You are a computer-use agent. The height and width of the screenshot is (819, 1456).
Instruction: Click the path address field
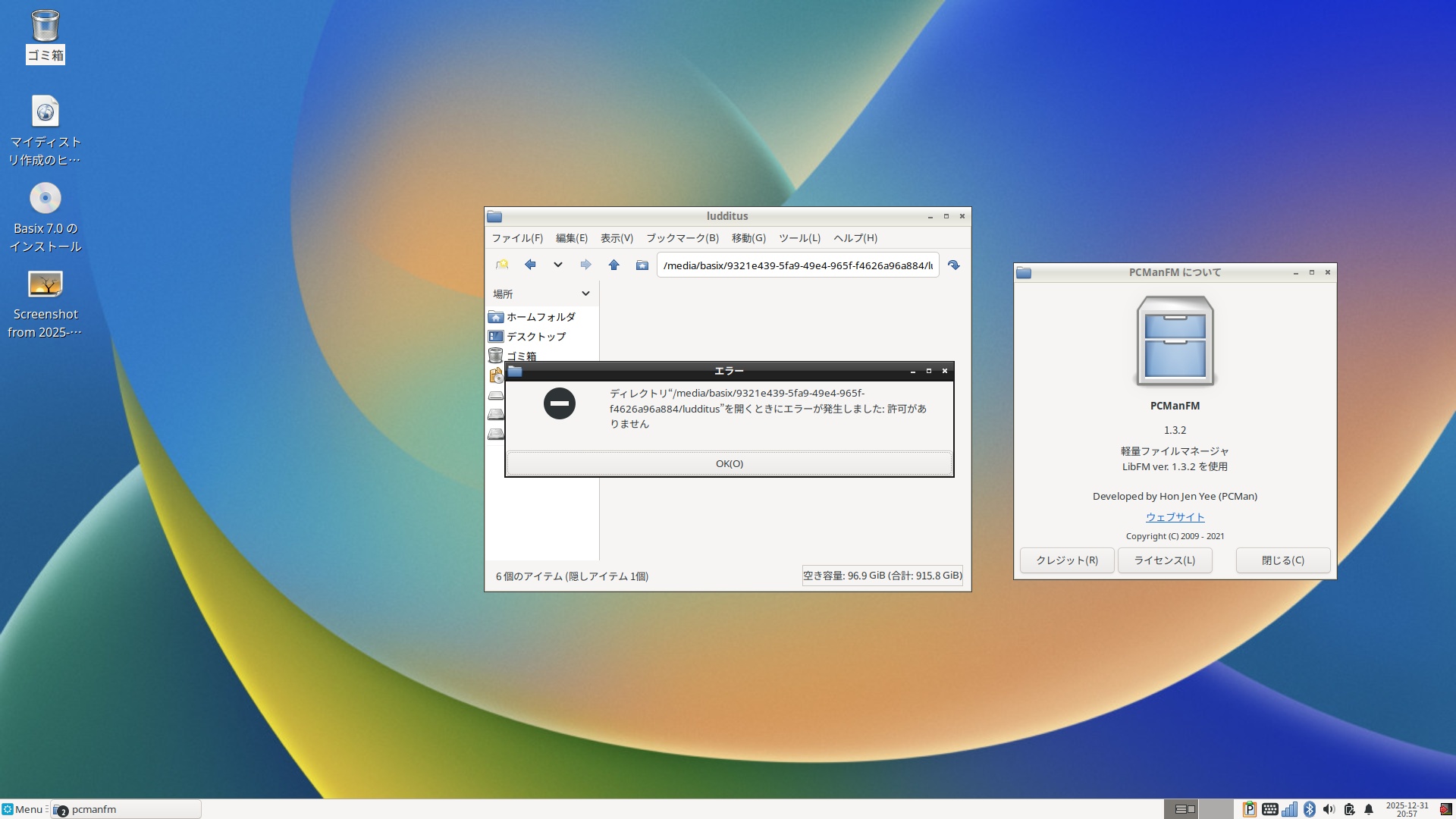(x=796, y=265)
